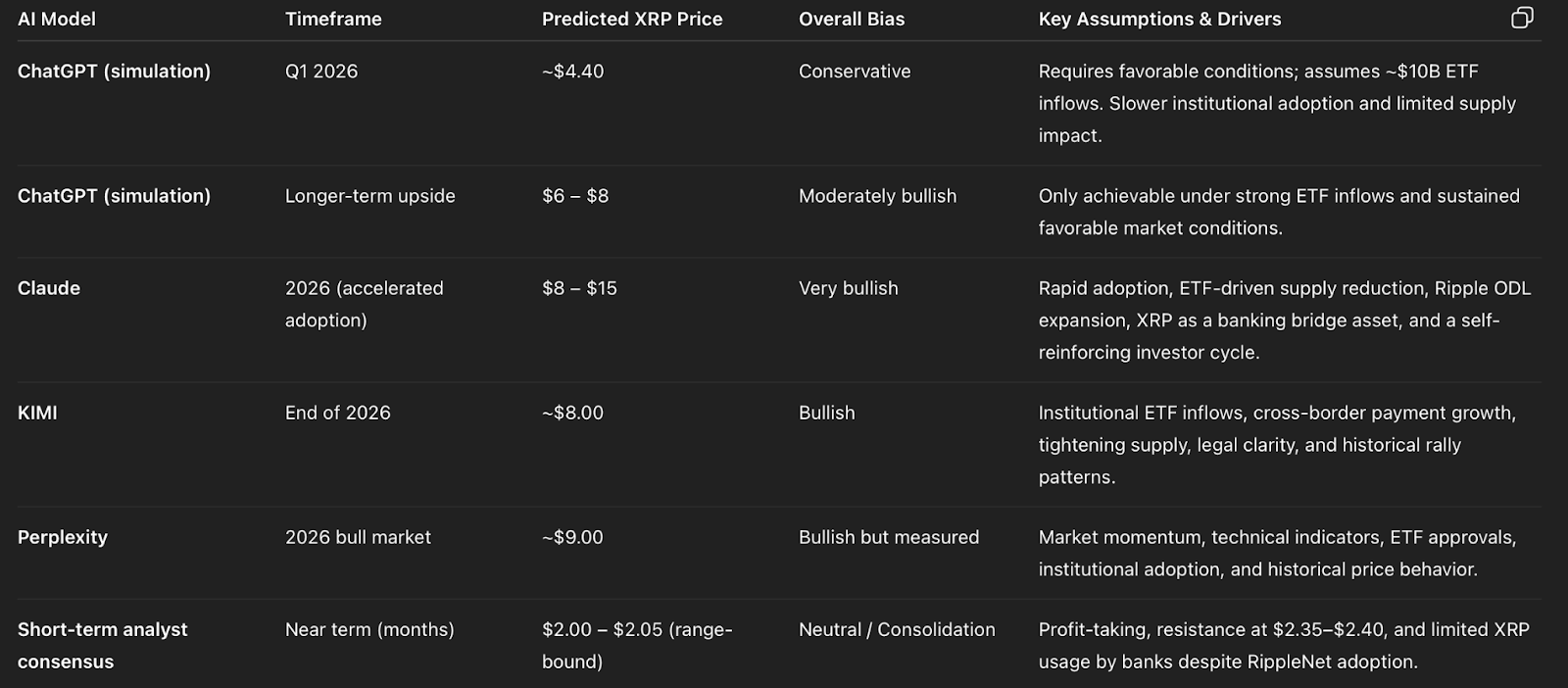The height and width of the screenshot is (688, 1568).
Task: Click the copy table icon
Action: coord(1521,18)
